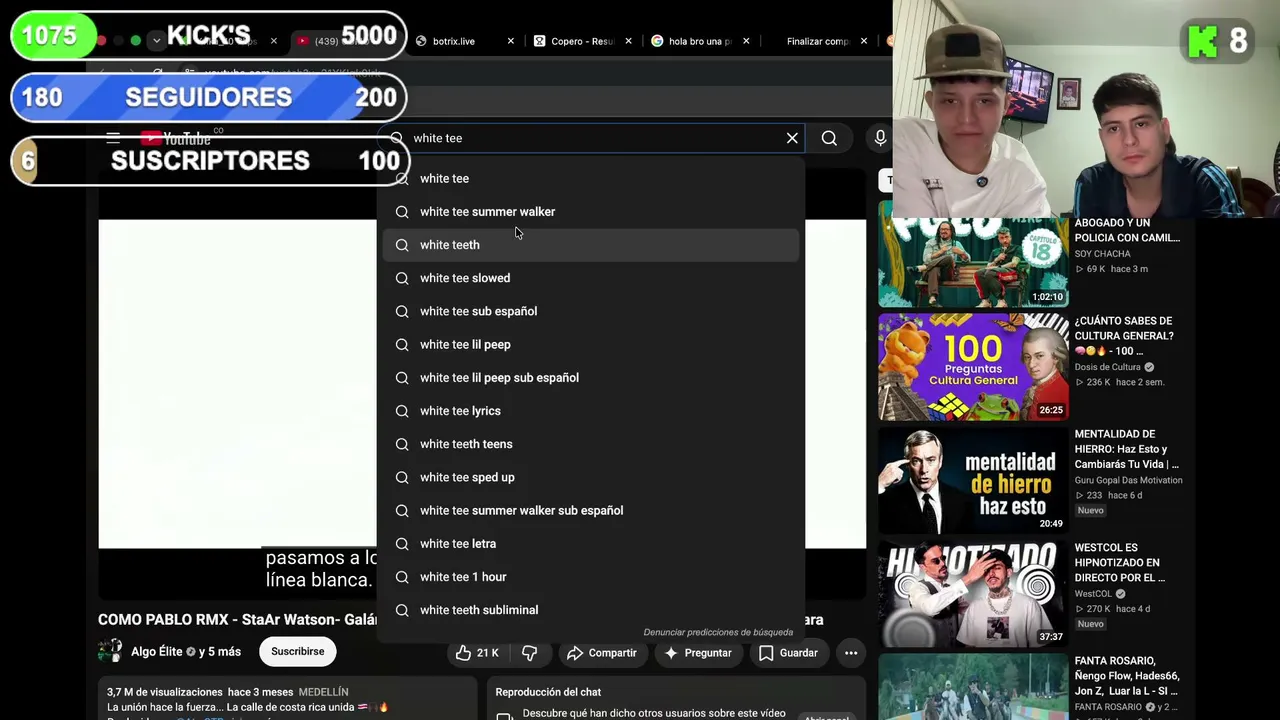
Task: Open title '¿CUÁNTO SABES DE CULTURA GENERAL?'
Action: [1124, 336]
